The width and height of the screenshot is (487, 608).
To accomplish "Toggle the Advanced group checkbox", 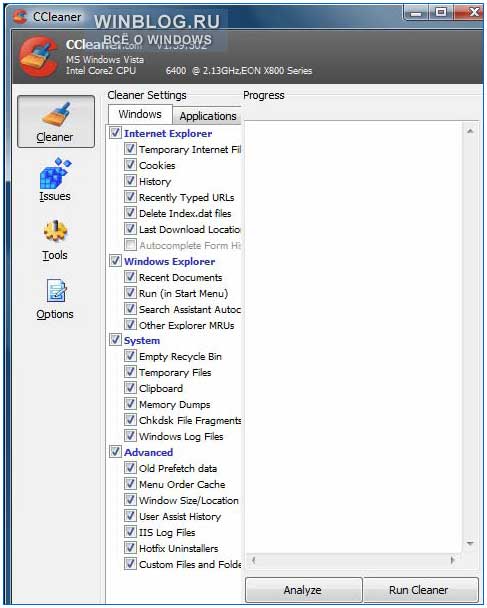I will [x=115, y=452].
